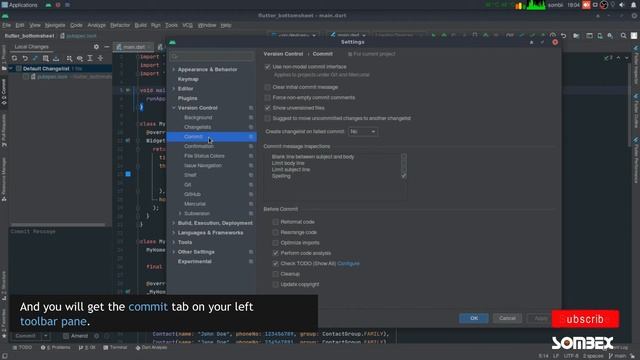
Task: Open Create changelist on failed commit dropdown
Action: coord(363,132)
